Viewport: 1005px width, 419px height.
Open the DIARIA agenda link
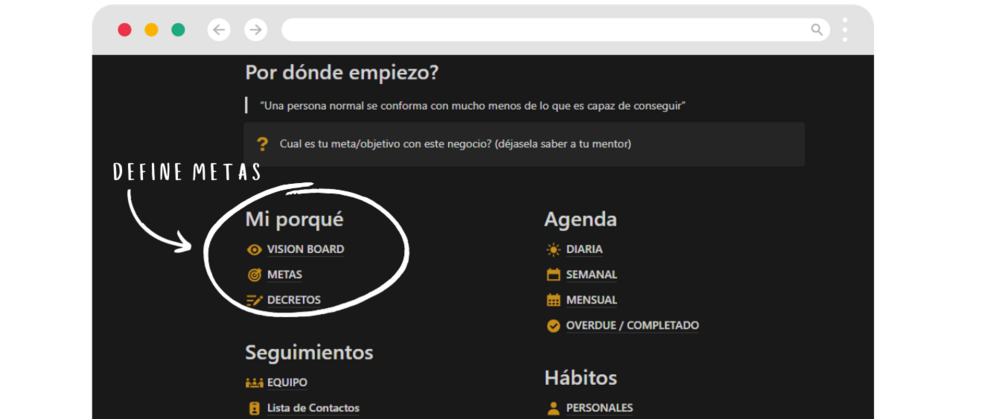point(585,249)
